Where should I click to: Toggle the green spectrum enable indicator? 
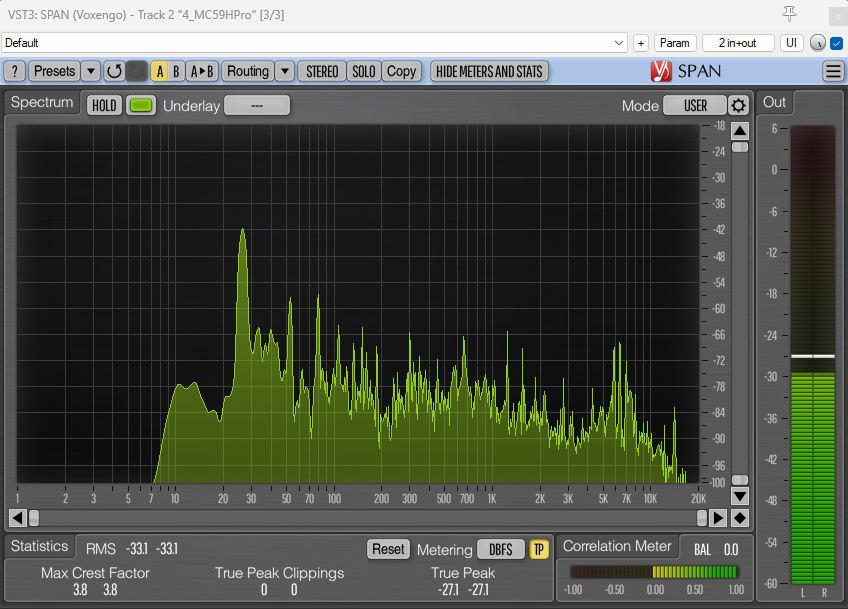click(141, 106)
